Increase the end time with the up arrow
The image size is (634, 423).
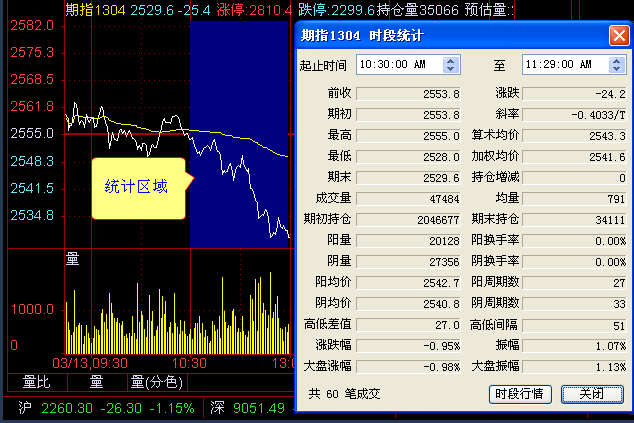615,60
